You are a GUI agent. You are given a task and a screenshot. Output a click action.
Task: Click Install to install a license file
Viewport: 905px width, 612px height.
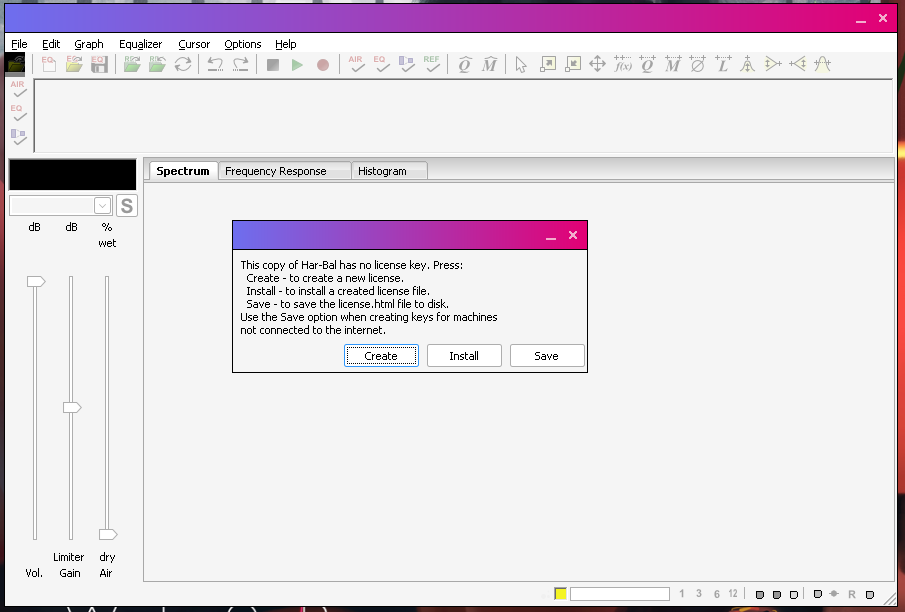point(464,356)
